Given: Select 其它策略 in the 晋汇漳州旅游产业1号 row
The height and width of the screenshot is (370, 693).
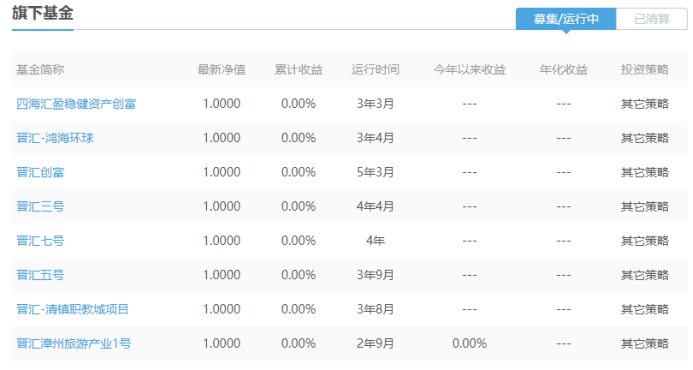Looking at the screenshot, I should click(x=645, y=343).
